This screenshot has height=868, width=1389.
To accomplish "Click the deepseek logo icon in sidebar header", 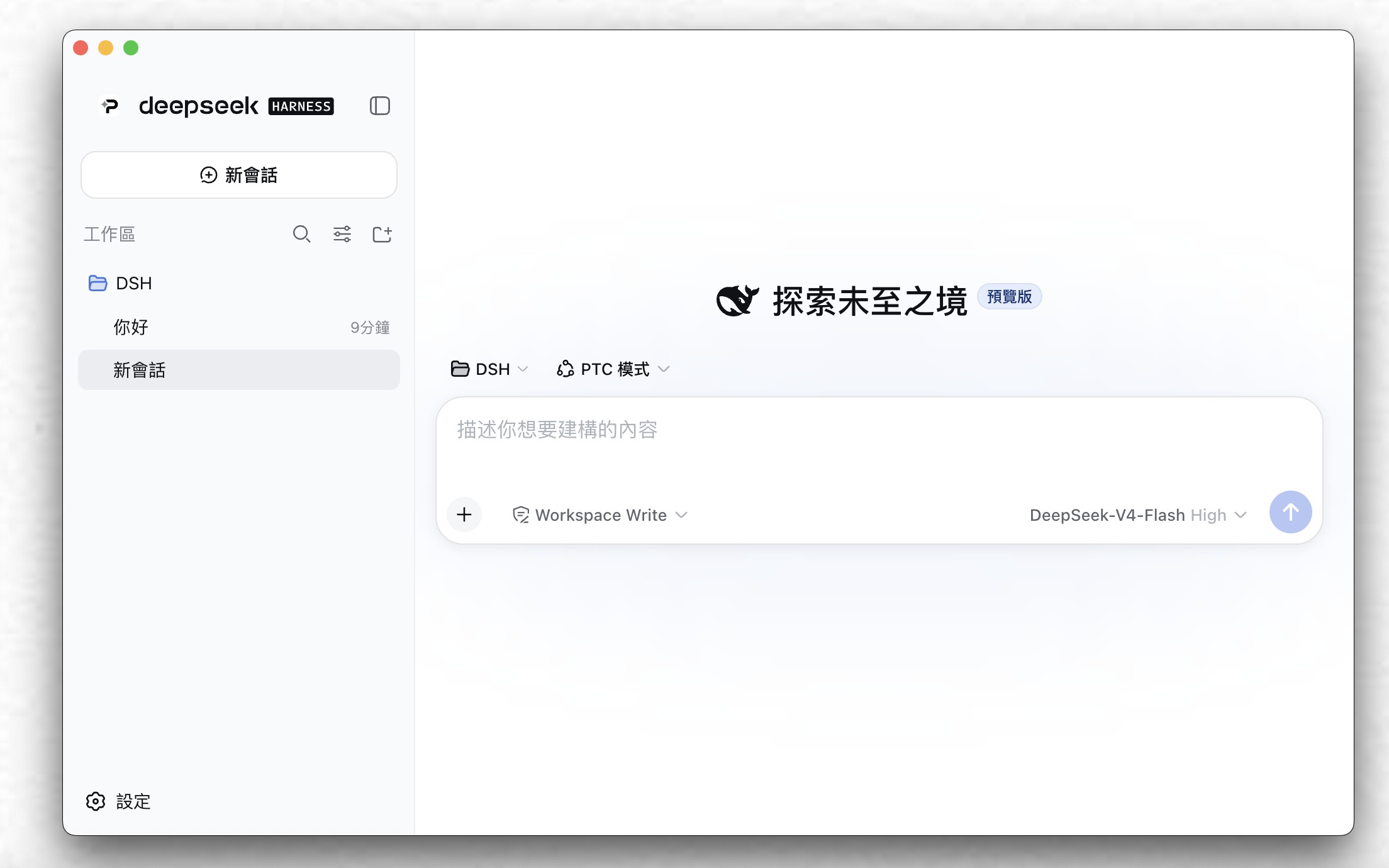I will (x=110, y=106).
